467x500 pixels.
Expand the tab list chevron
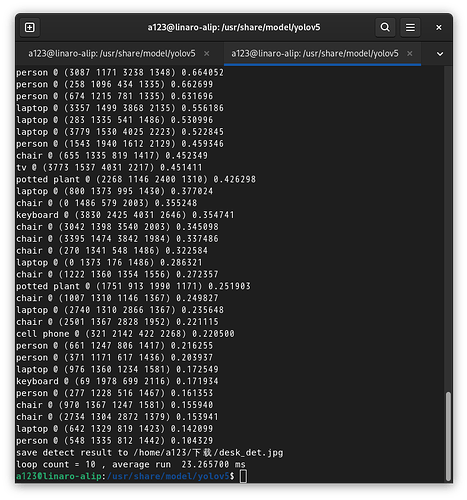click(440, 54)
